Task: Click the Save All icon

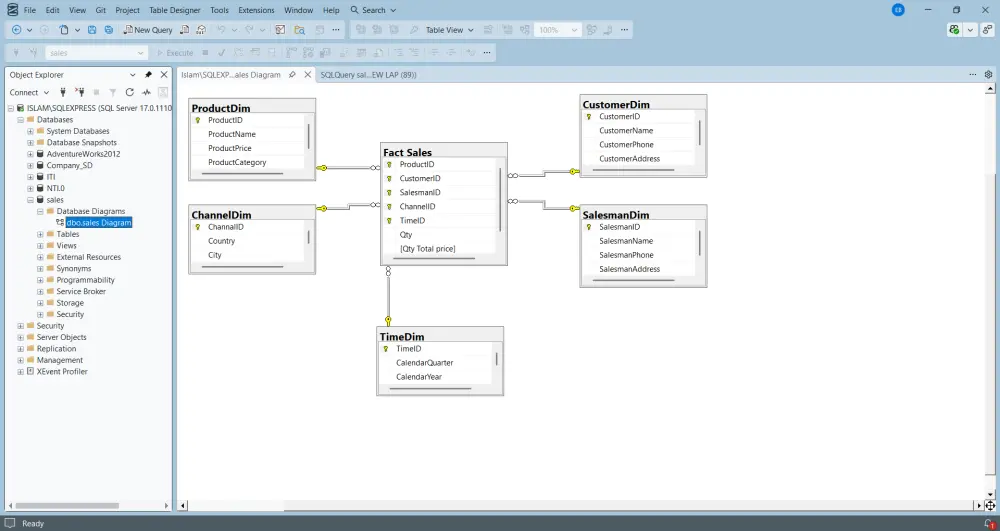Action: point(109,30)
